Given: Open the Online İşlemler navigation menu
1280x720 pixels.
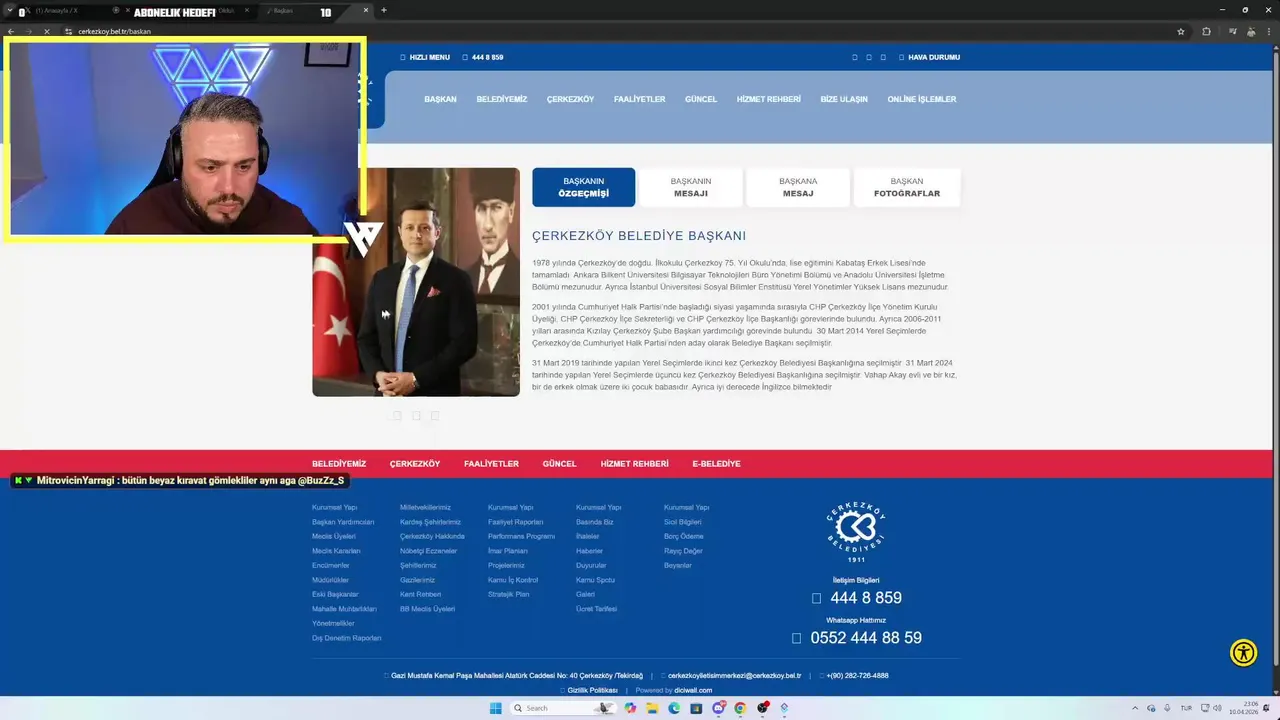Looking at the screenshot, I should click(922, 99).
